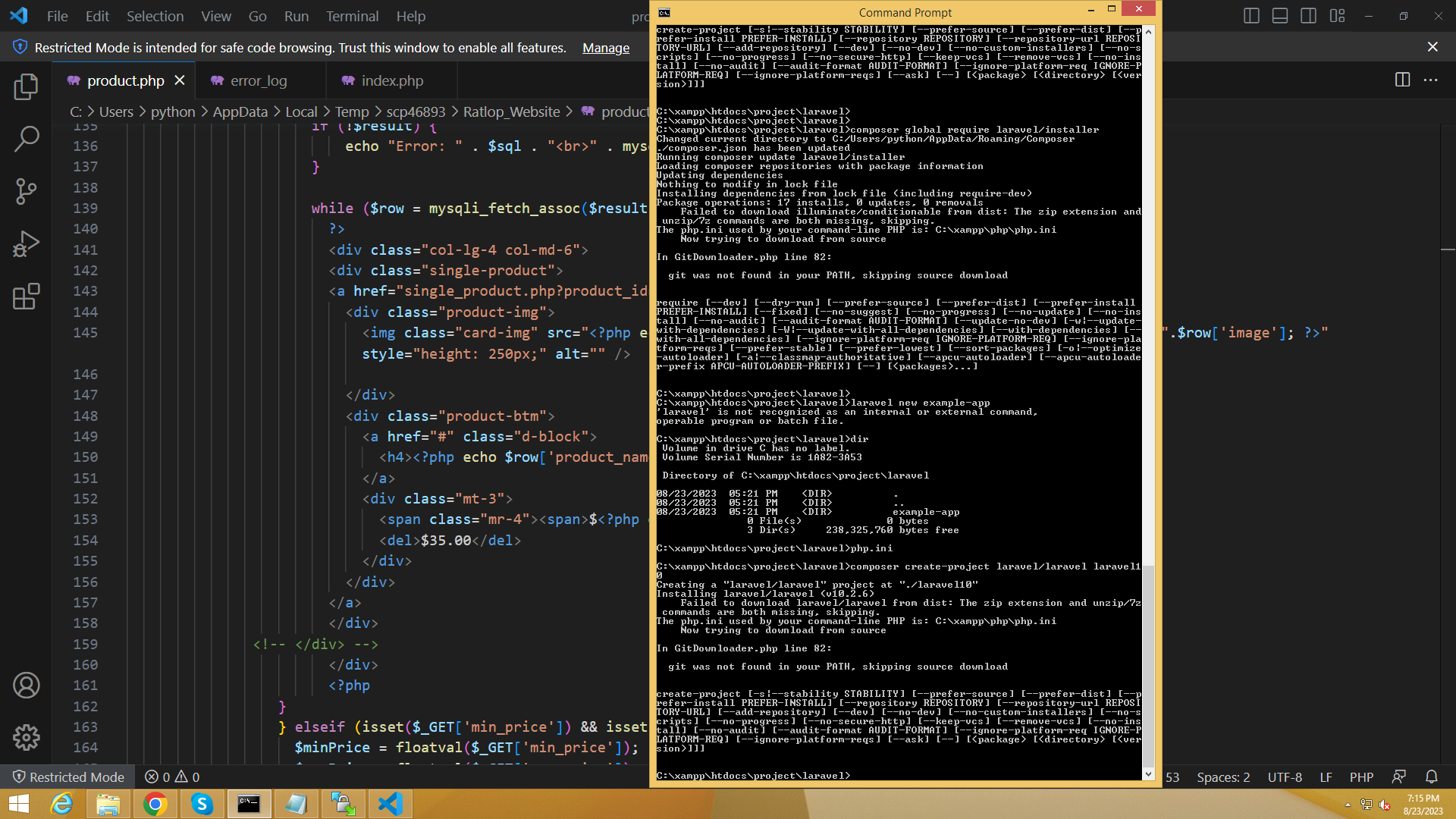Screen dimensions: 1456x819
Task: Click Command Prompt vertical scrollbar thumb
Action: 1148,666
